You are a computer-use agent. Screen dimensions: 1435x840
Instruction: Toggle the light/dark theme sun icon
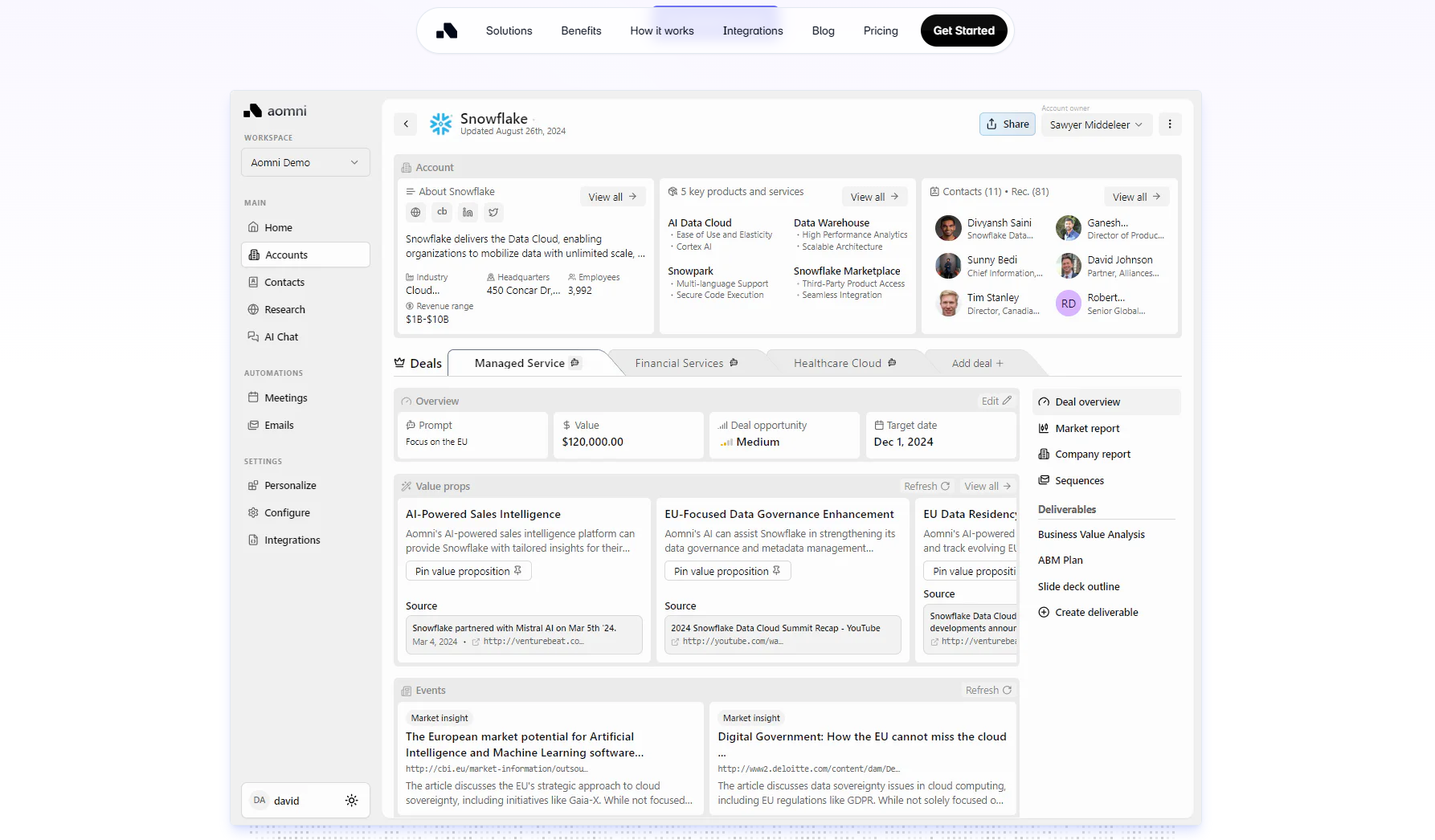point(351,800)
